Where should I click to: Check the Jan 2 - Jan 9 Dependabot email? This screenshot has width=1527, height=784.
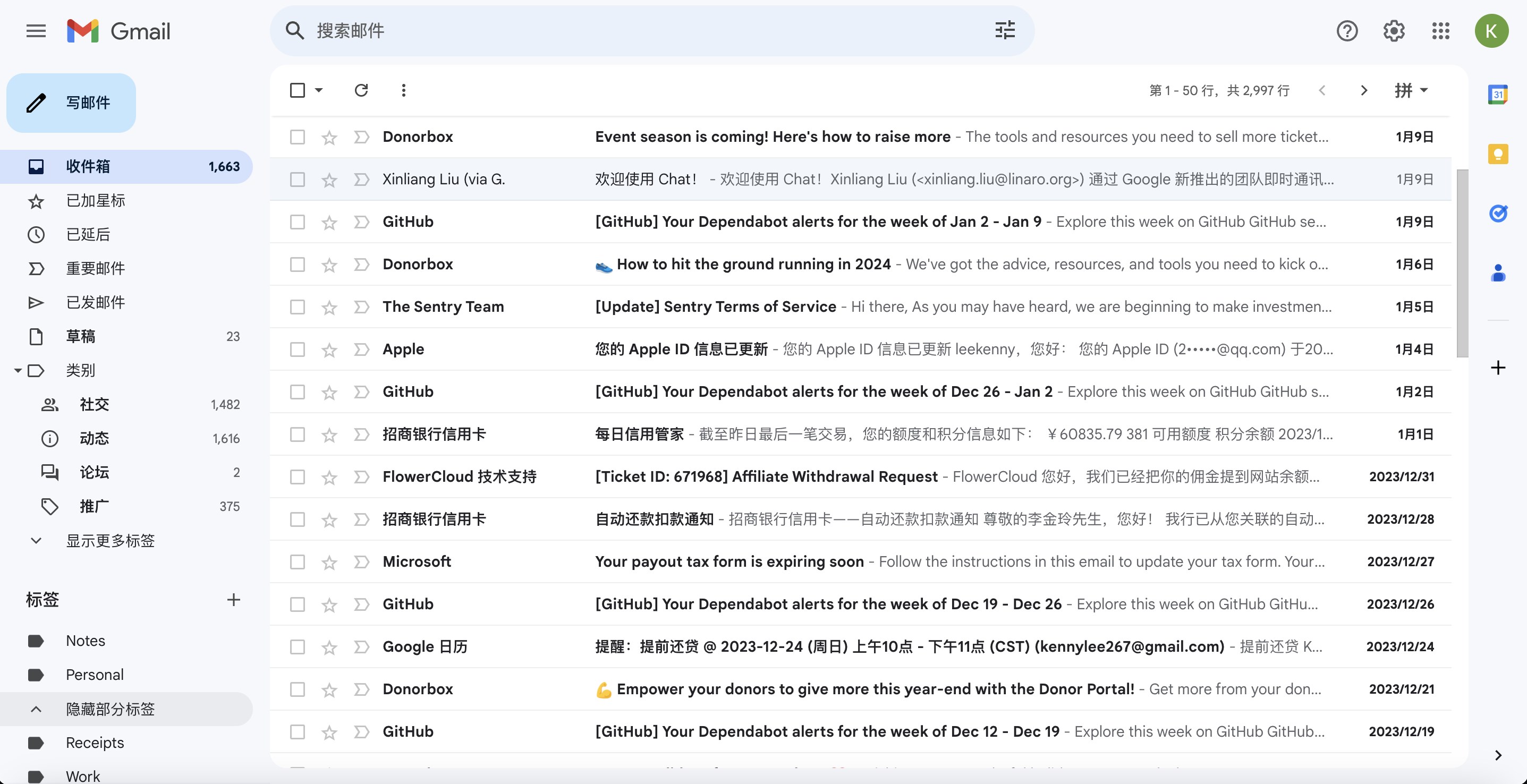298,222
